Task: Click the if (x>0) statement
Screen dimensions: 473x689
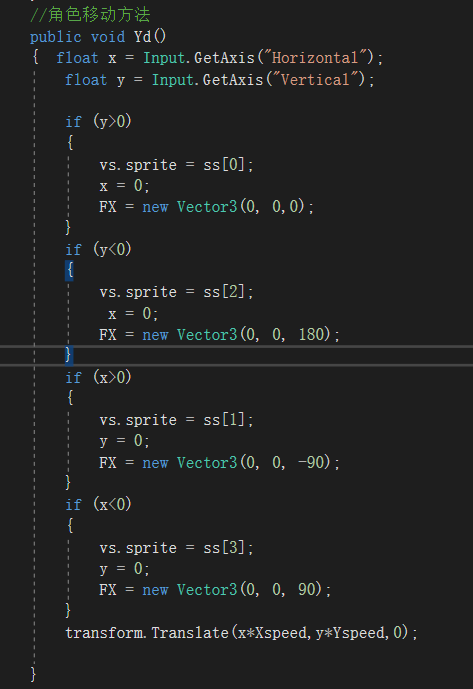Action: [x=98, y=377]
